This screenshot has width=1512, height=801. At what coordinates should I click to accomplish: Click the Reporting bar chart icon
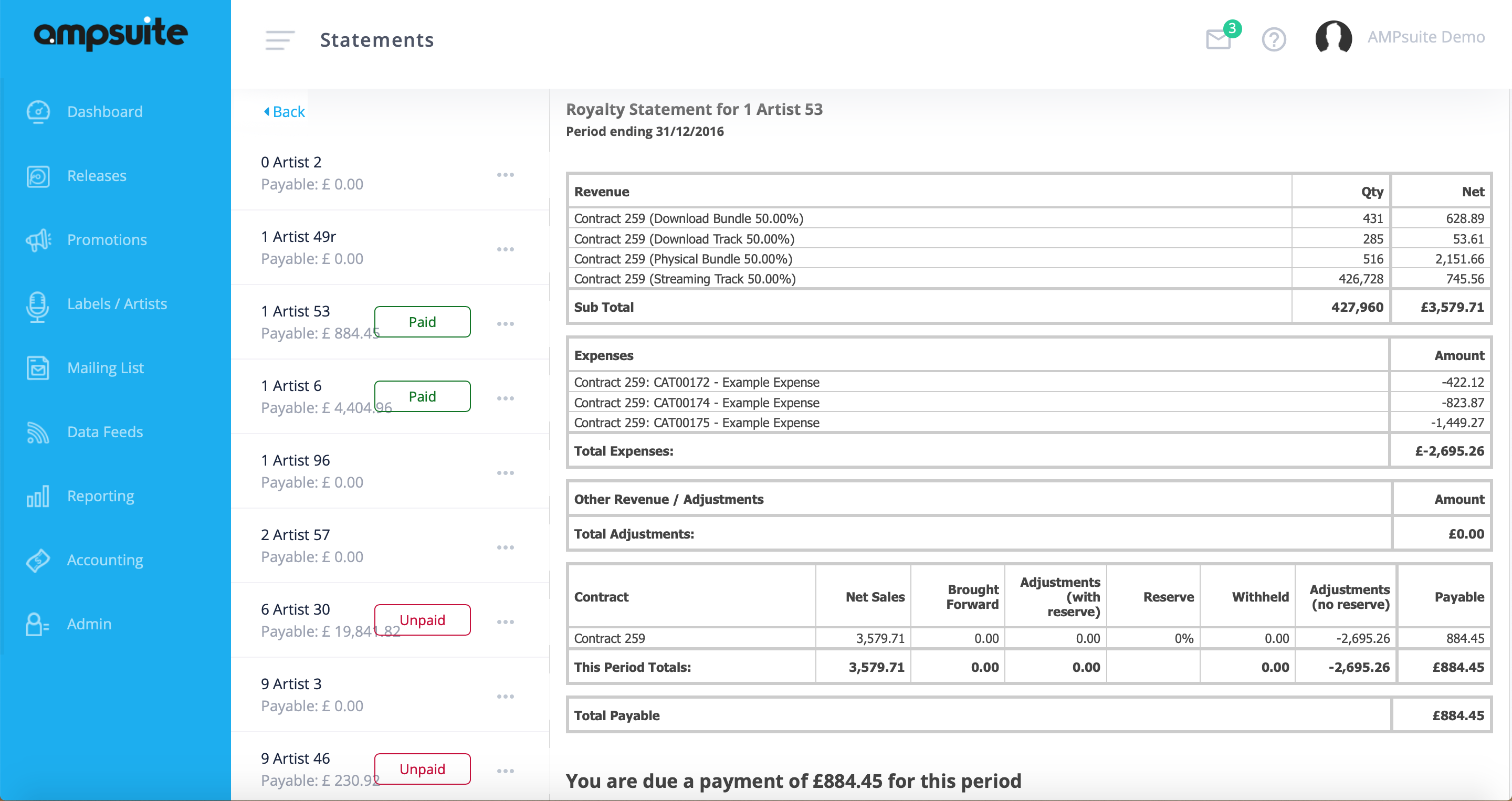(x=38, y=497)
